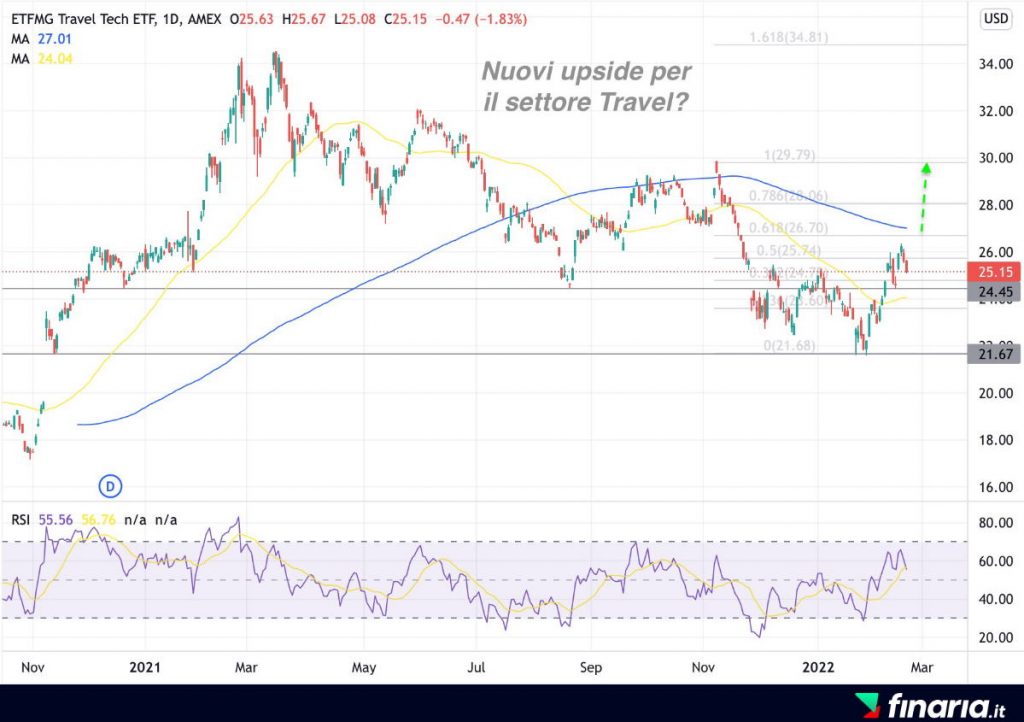Click the dividend 'D' marker icon
This screenshot has height=722, width=1024.
click(x=110, y=486)
